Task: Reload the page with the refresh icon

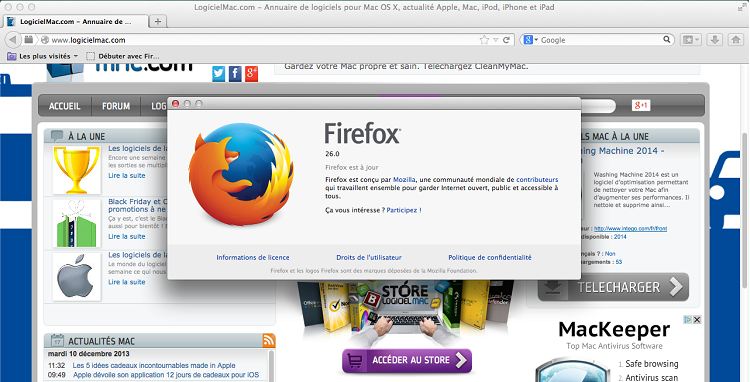Action: pyautogui.click(x=507, y=40)
